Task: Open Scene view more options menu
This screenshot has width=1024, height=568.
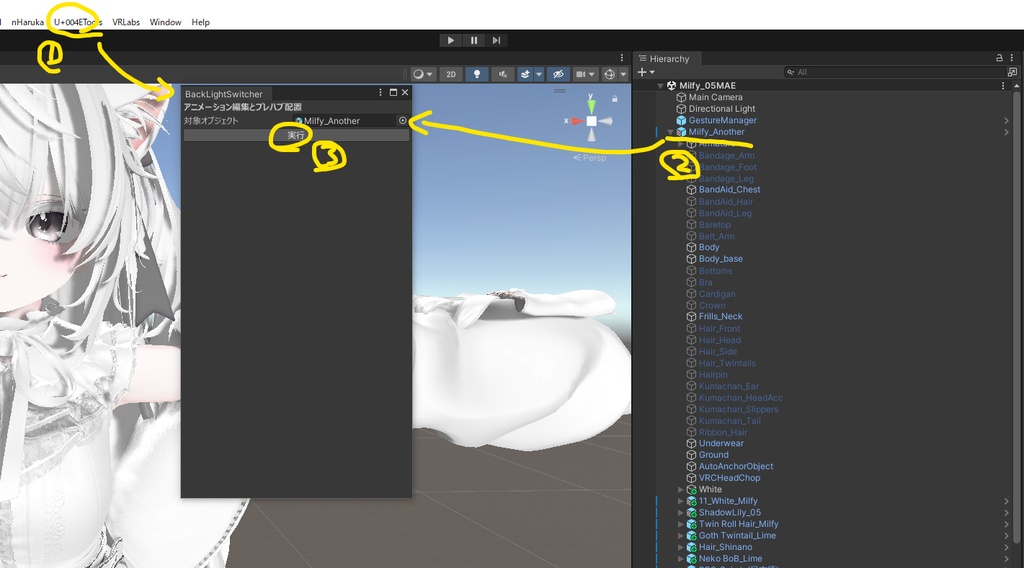Action: [622, 58]
